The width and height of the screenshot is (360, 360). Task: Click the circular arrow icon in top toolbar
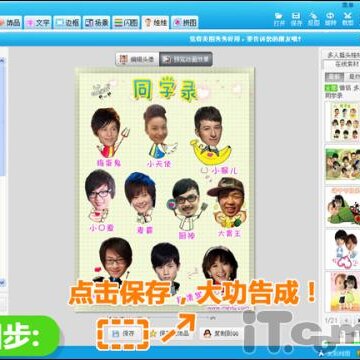pyautogui.click(x=330, y=19)
